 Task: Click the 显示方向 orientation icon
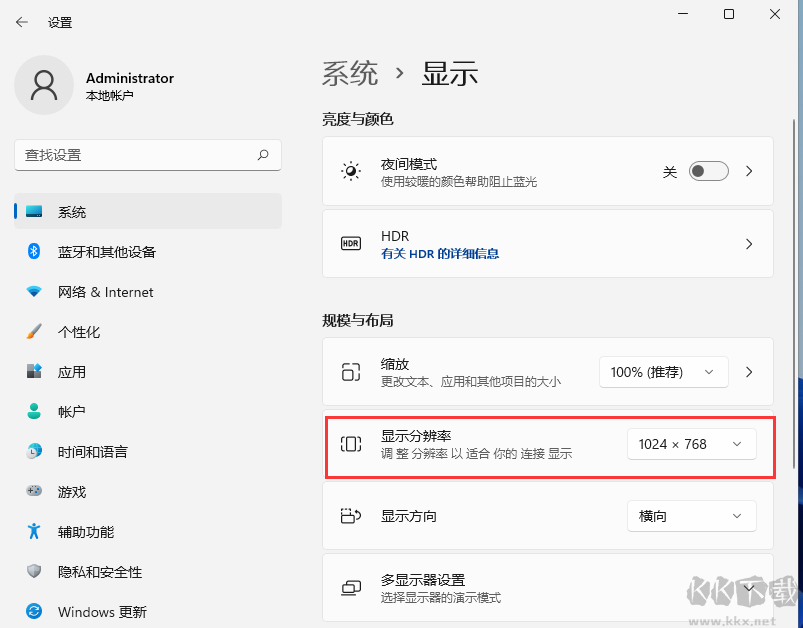[351, 516]
